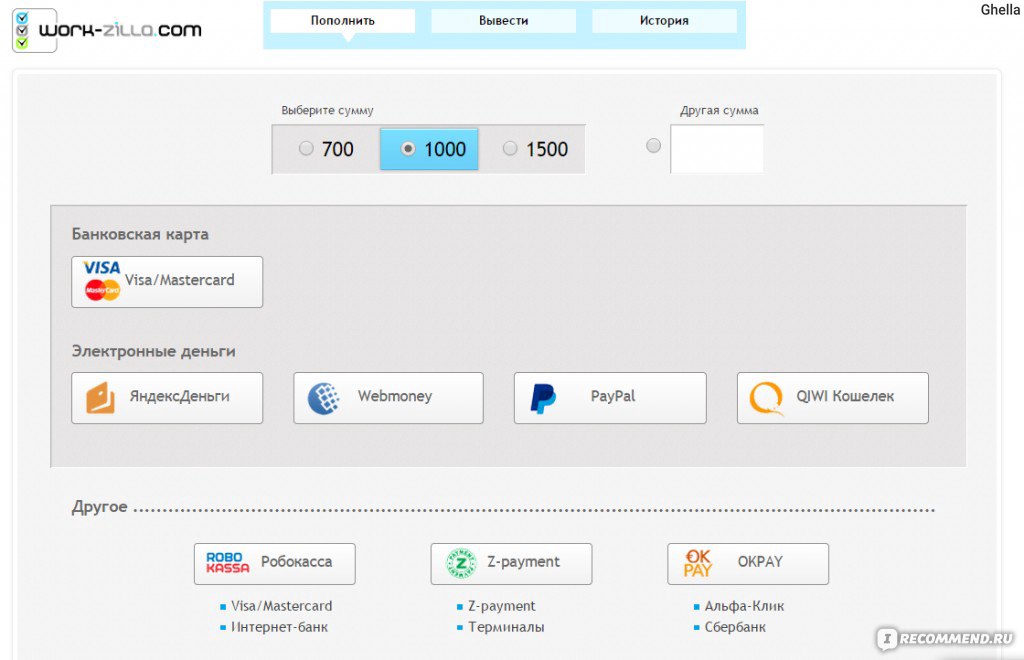This screenshot has height=660, width=1024.
Task: Click the custom amount input field
Action: (x=717, y=150)
